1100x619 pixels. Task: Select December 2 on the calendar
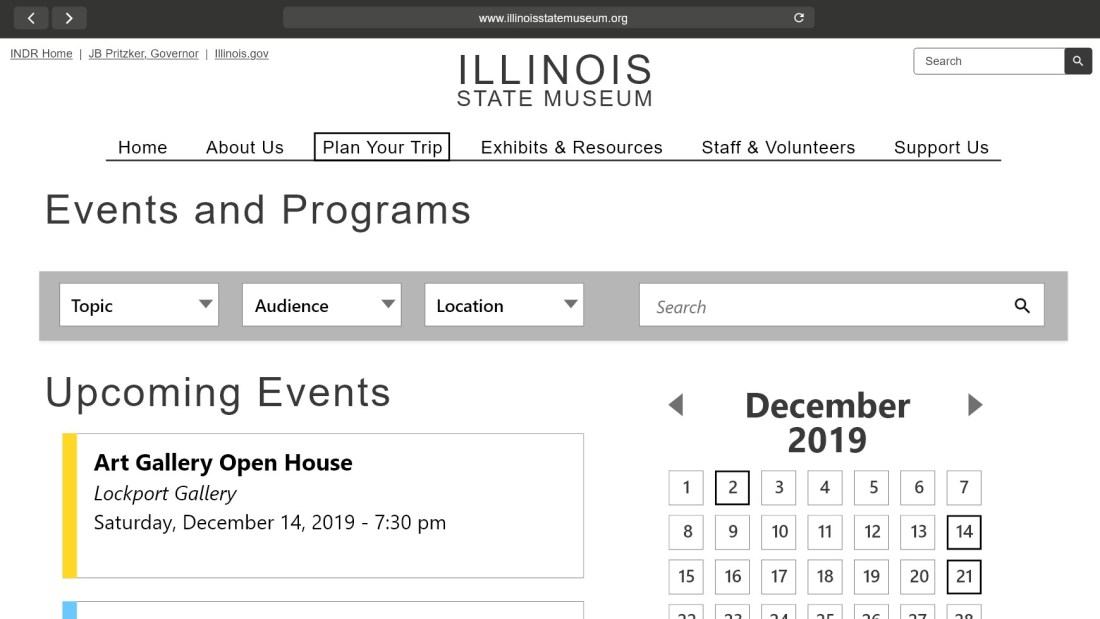coord(732,488)
